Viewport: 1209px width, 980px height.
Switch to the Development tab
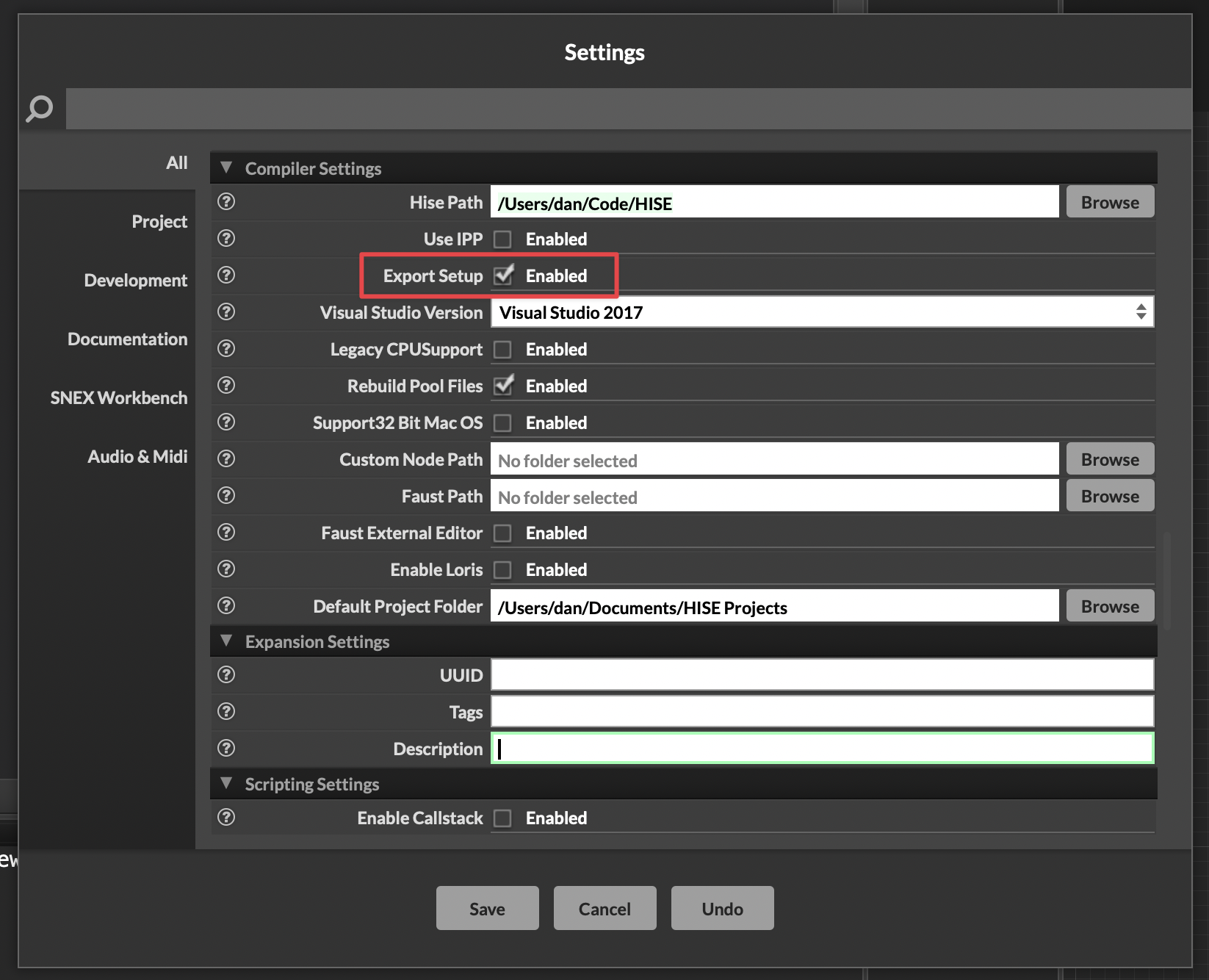click(135, 281)
